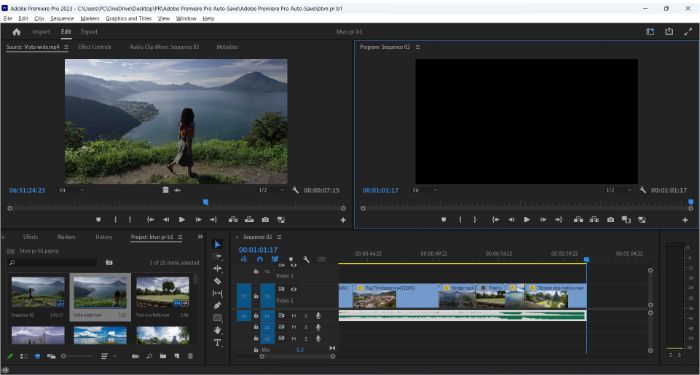Open Program monitor wrench settings

(x=642, y=190)
